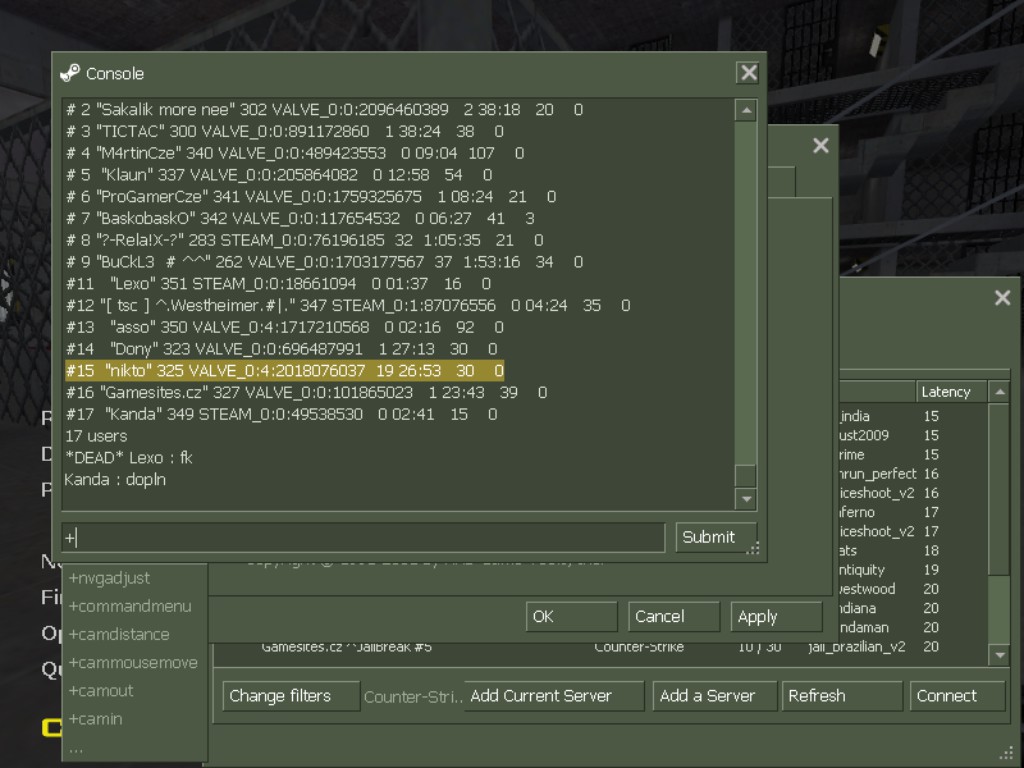The width and height of the screenshot is (1024, 768).
Task: Click the "BuCkL3" player line
Action: point(325,262)
